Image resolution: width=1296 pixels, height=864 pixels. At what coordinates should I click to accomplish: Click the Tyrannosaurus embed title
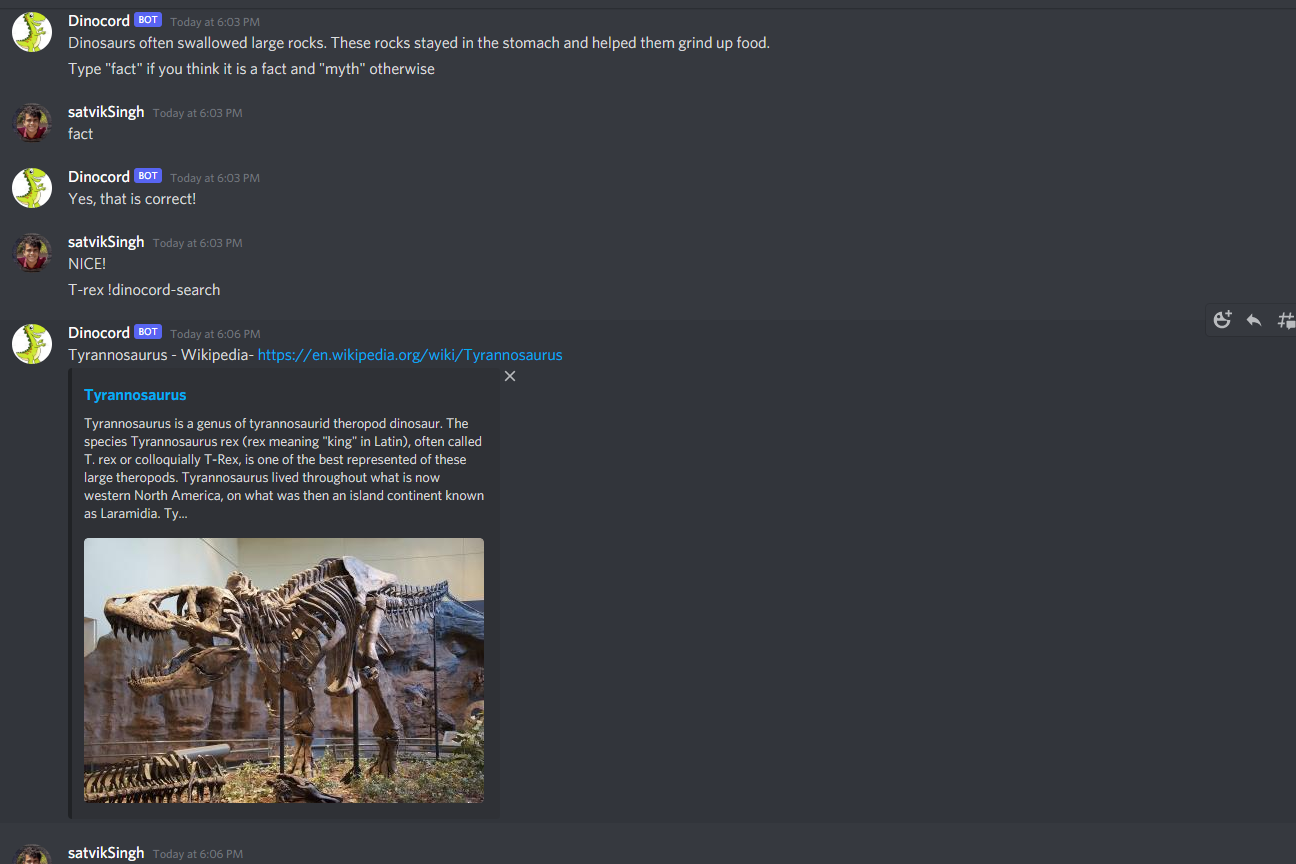(x=135, y=395)
